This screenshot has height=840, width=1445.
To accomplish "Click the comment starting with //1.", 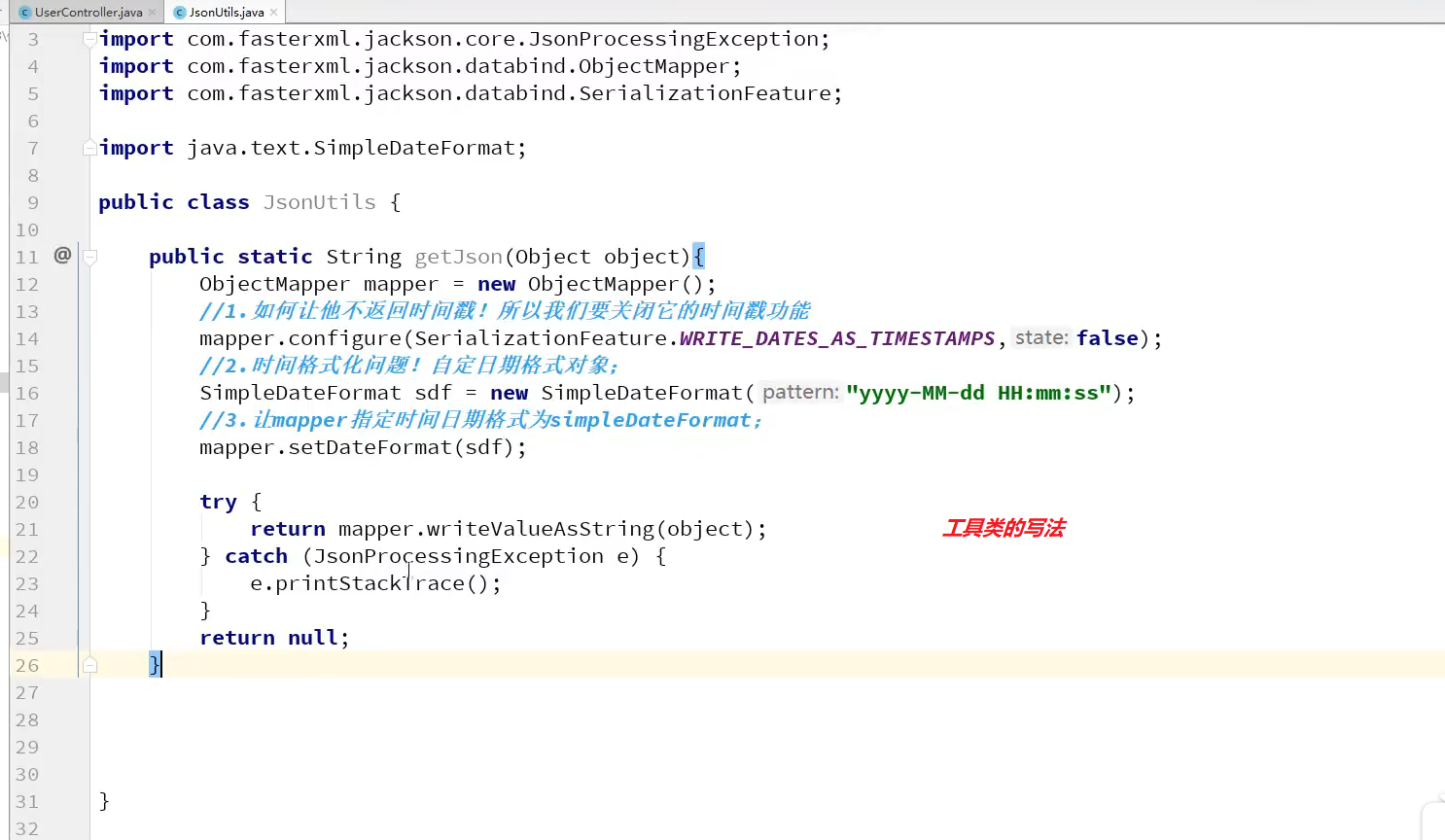I will coord(505,311).
